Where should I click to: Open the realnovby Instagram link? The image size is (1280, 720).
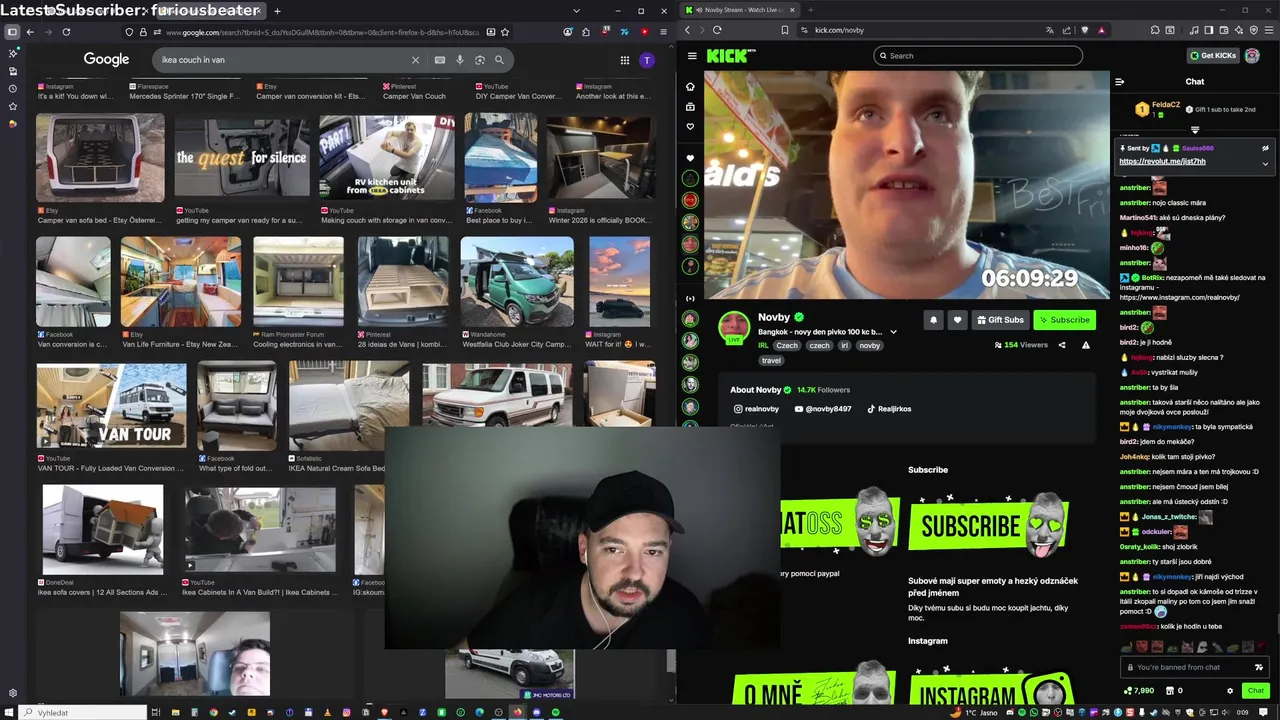coord(756,409)
